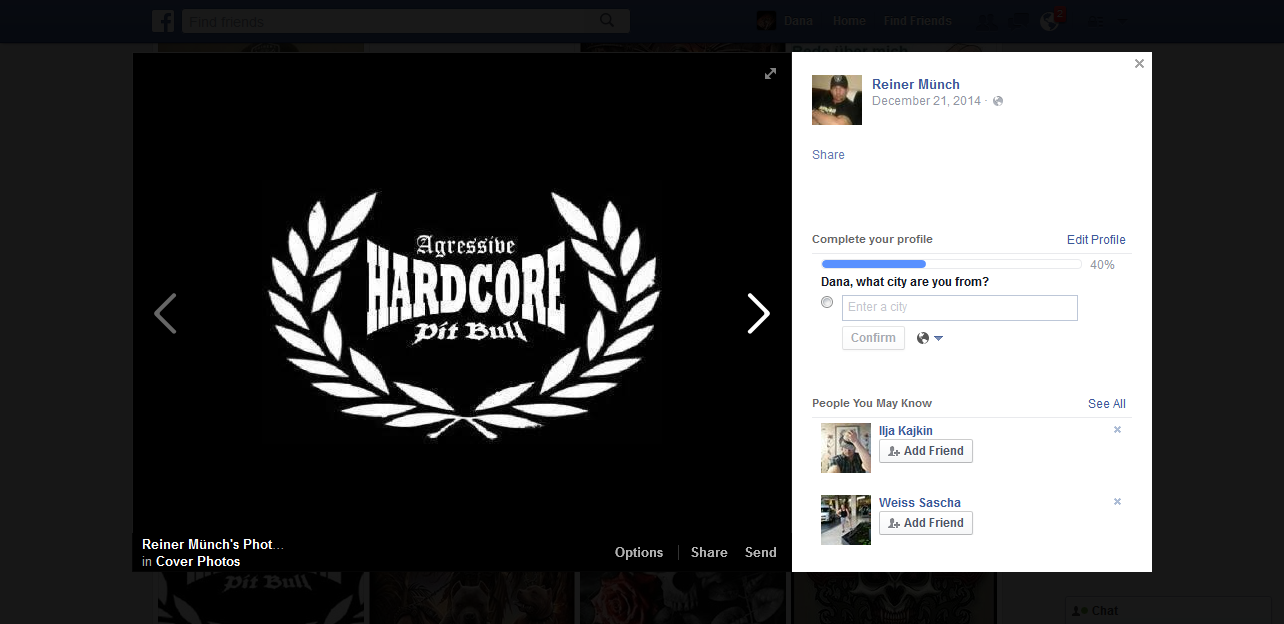Open the privacy shortcuts icon in top bar
The height and width of the screenshot is (624, 1284).
click(1097, 21)
